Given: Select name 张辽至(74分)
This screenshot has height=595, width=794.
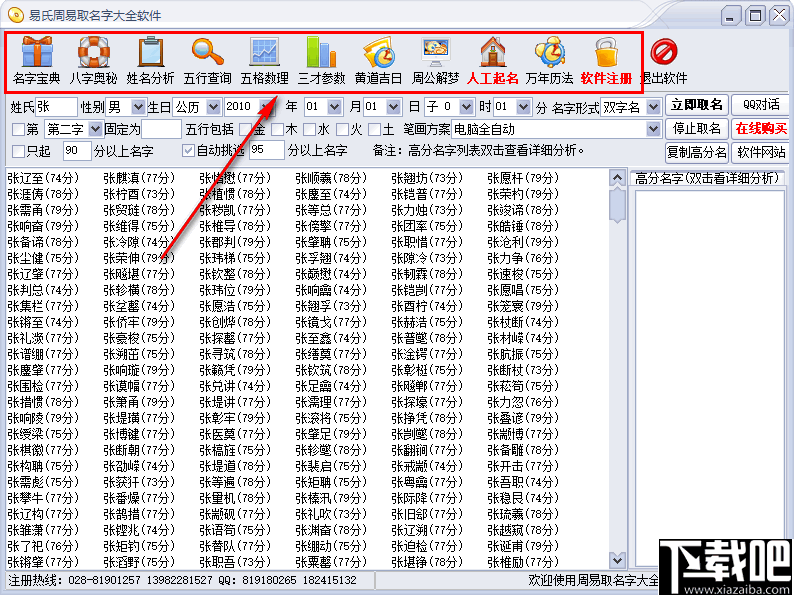Looking at the screenshot, I should click(43, 178).
